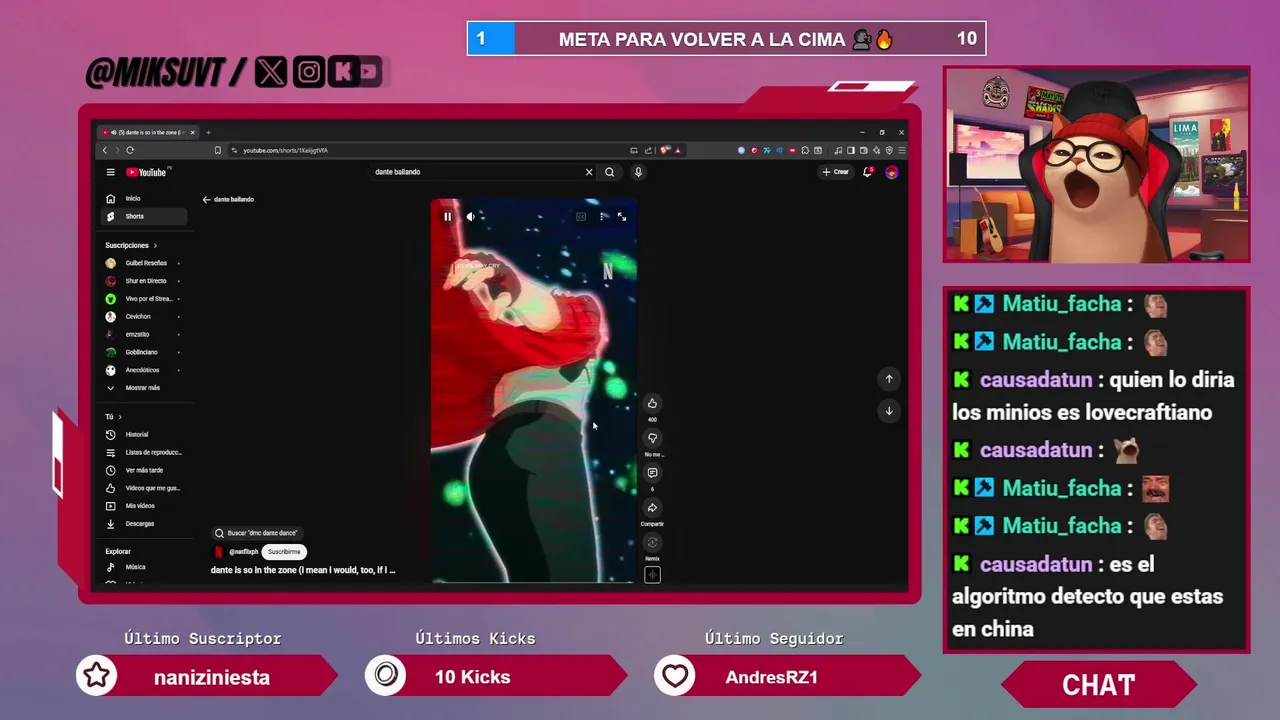Image resolution: width=1280 pixels, height=720 pixels.
Task: Start voice search with microphone
Action: pyautogui.click(x=638, y=172)
